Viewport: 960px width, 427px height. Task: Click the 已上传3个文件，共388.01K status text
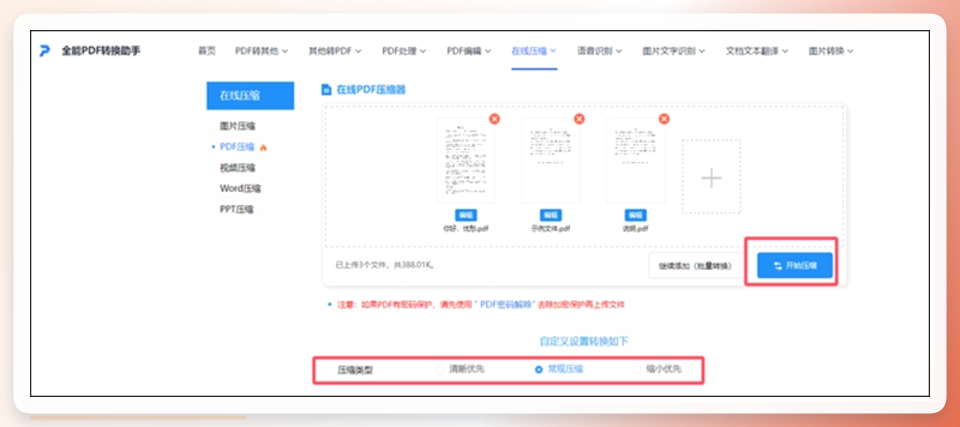pos(384,266)
